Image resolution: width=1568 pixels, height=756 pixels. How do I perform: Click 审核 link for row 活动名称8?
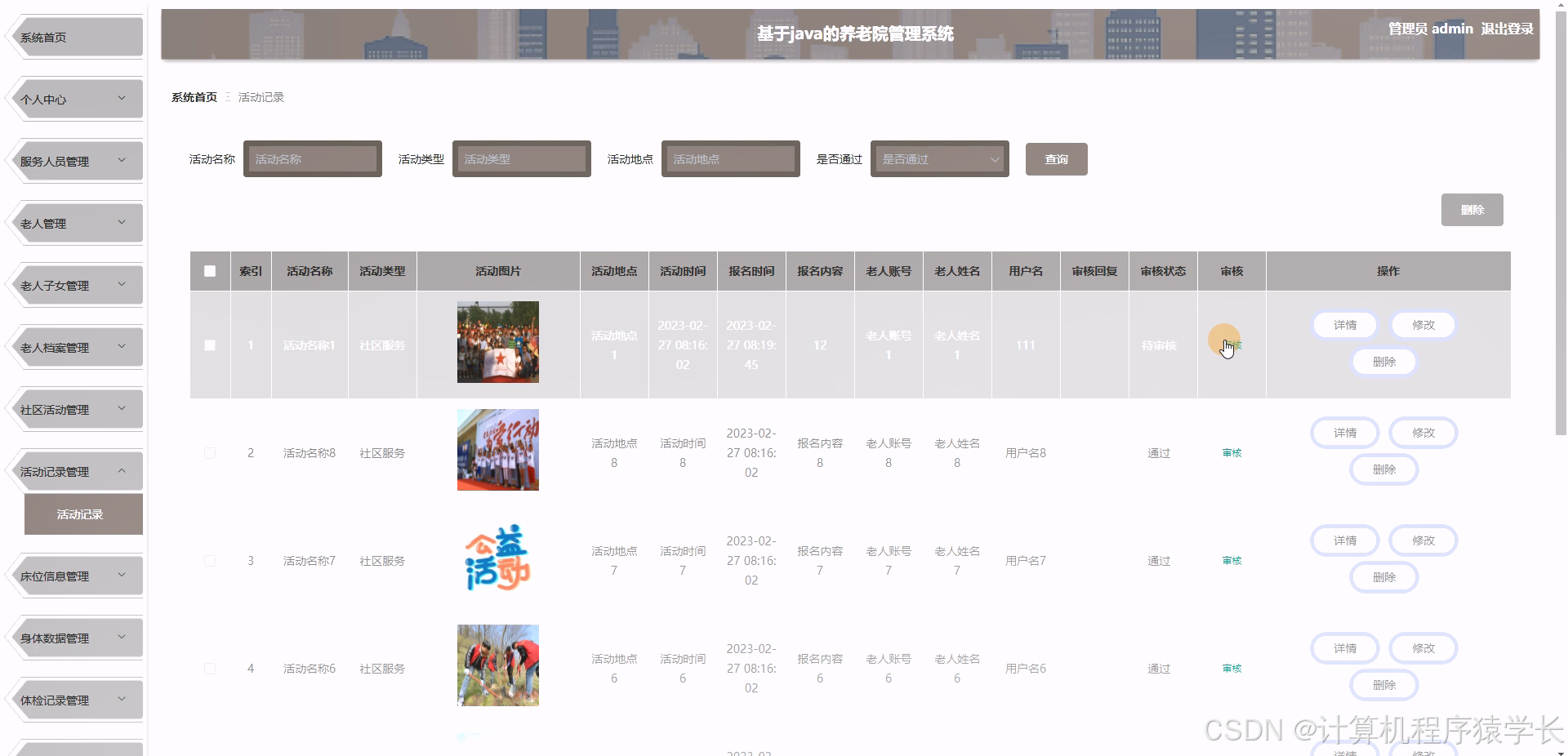point(1232,453)
